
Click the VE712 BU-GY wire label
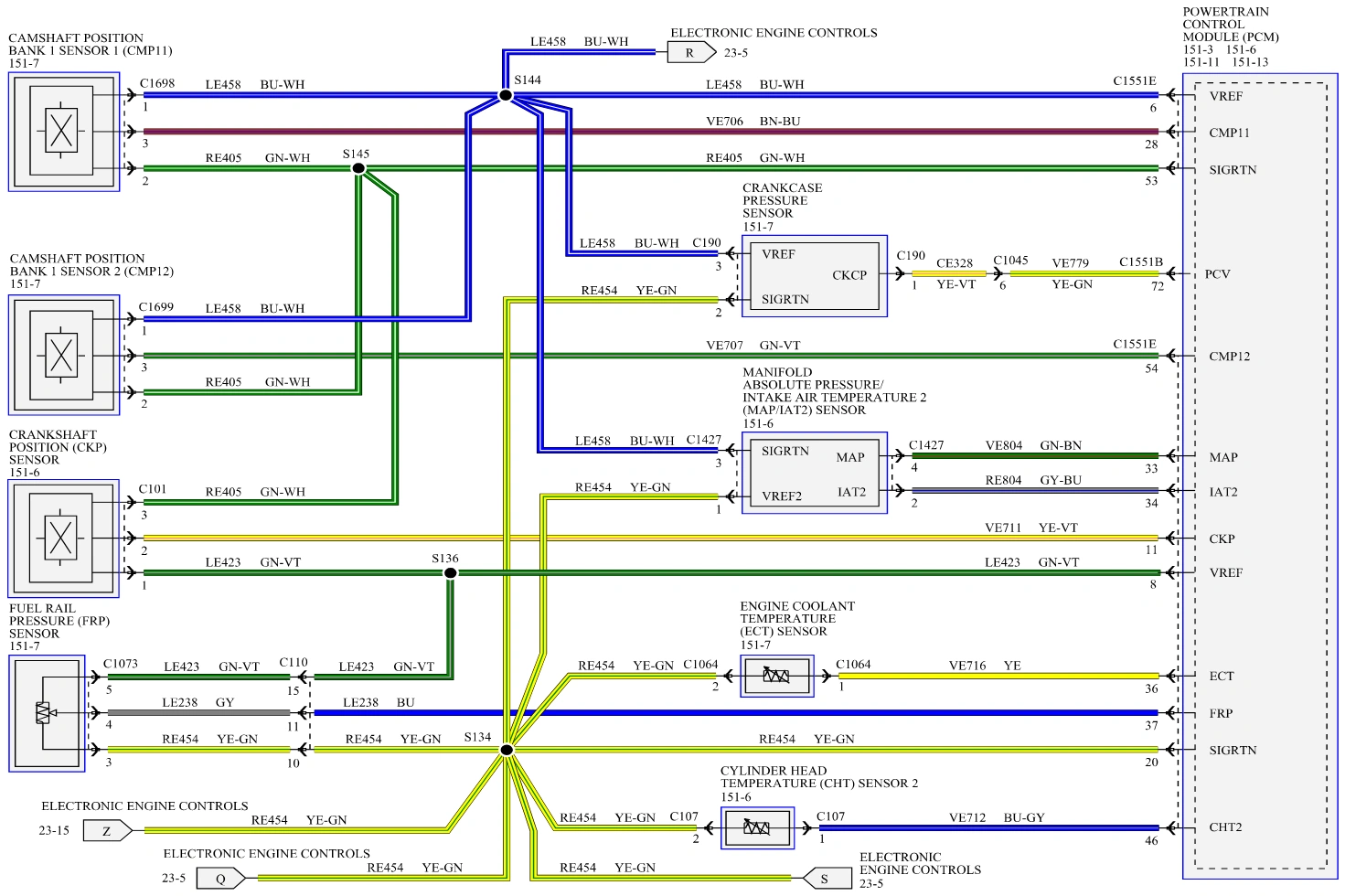coord(997,817)
